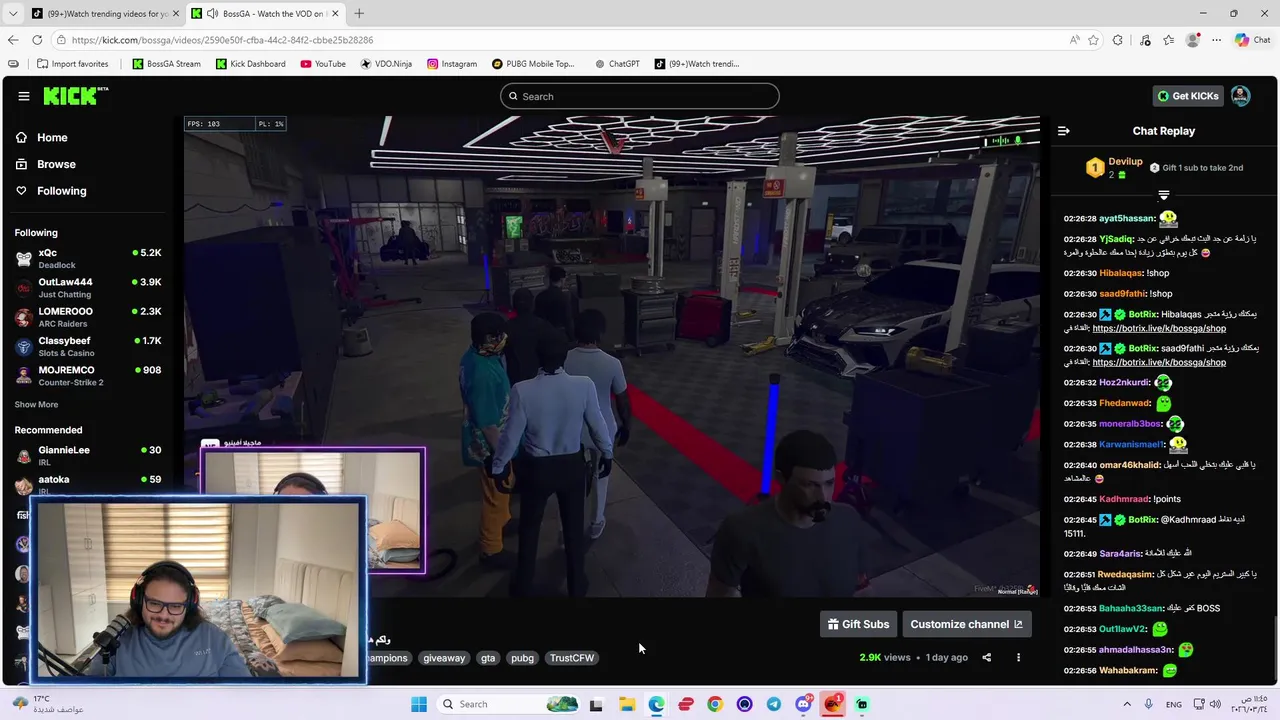
Task: Mute tab via speaker icon on BossGA tab
Action: (x=212, y=14)
